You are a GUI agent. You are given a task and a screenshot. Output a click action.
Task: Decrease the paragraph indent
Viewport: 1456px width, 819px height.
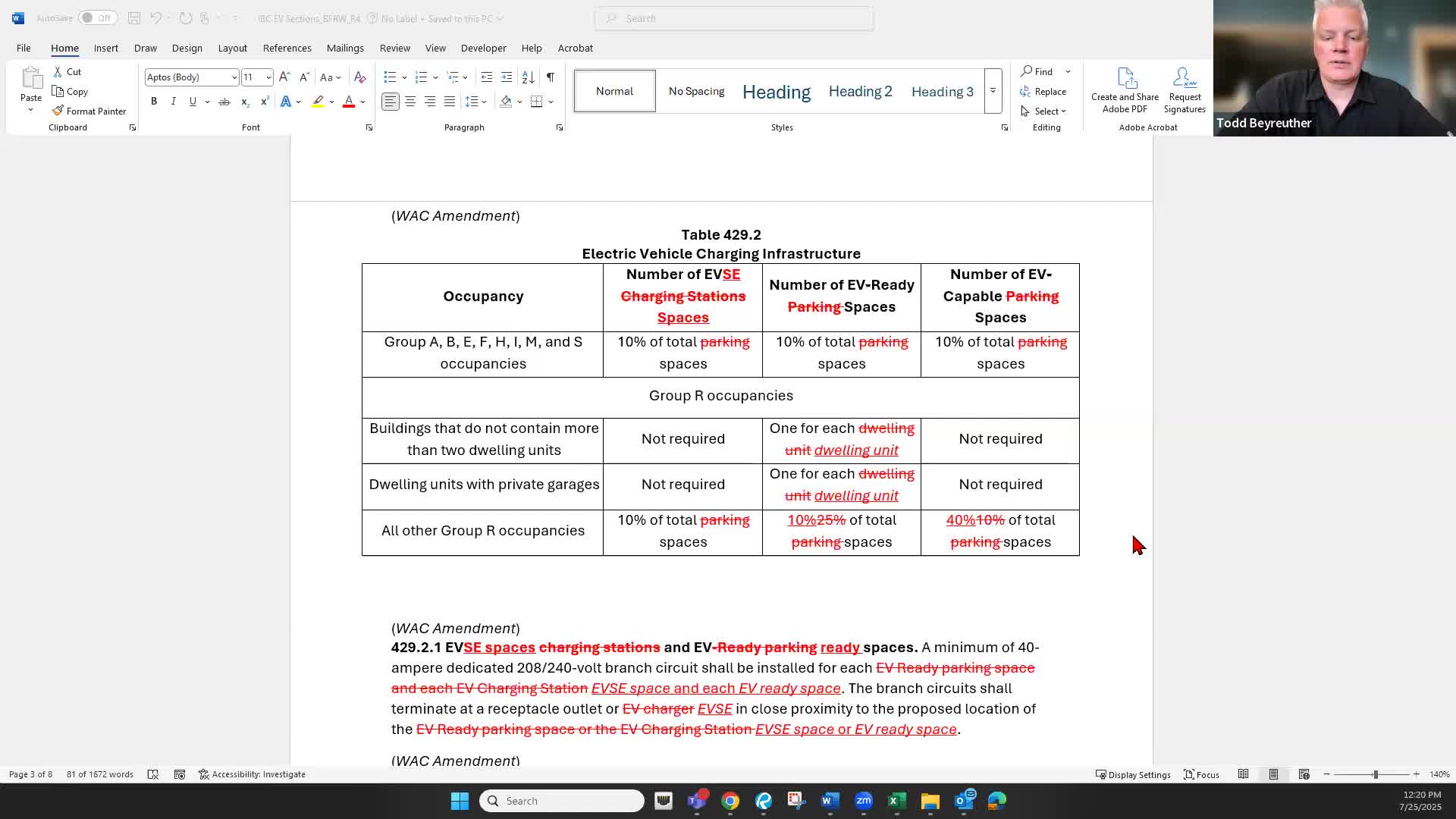(x=487, y=77)
